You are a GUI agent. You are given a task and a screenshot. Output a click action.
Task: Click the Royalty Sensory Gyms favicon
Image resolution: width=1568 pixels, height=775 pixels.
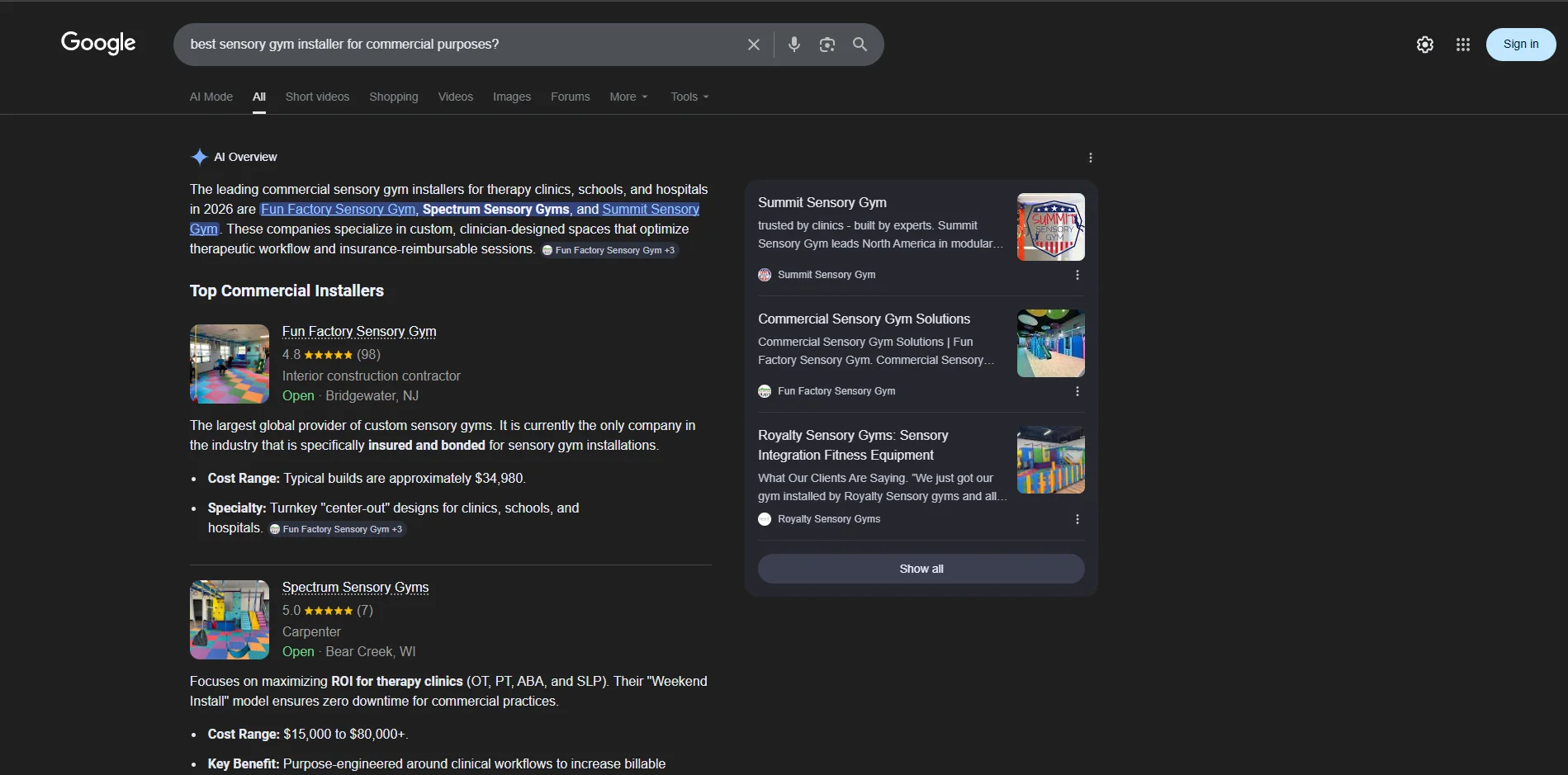point(765,519)
